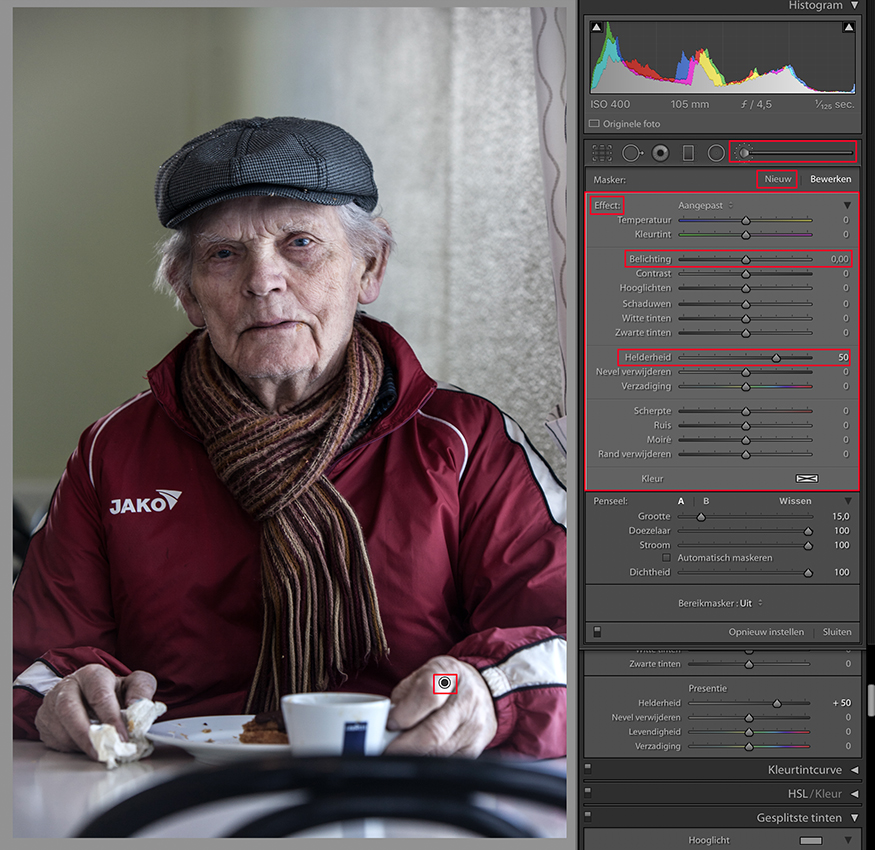
Task: Click the Contrast slider handle
Action: click(746, 274)
